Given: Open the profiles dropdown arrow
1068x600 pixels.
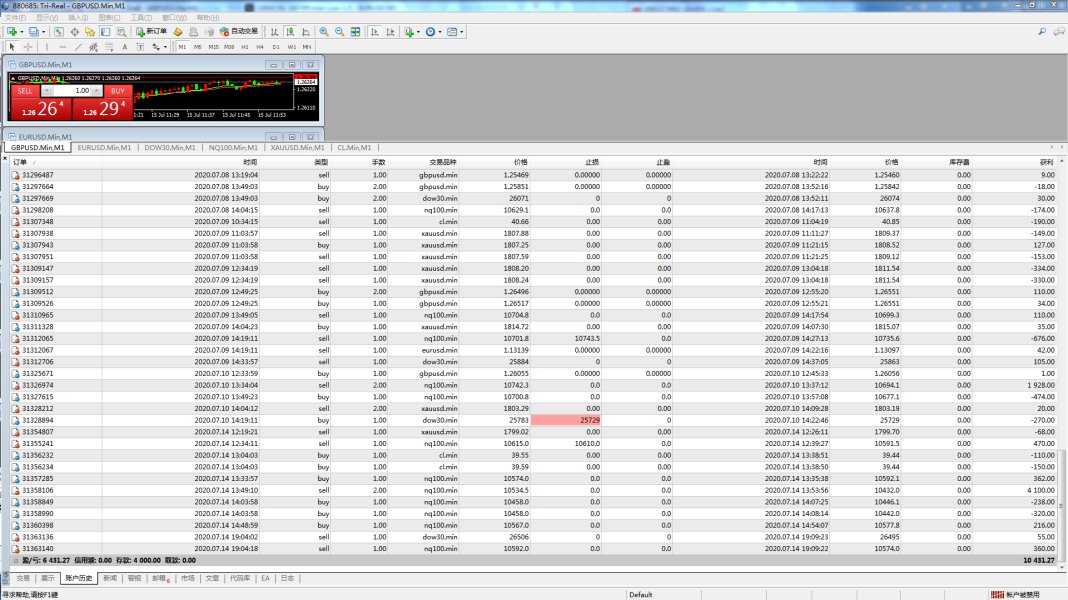Looking at the screenshot, I should pos(43,32).
